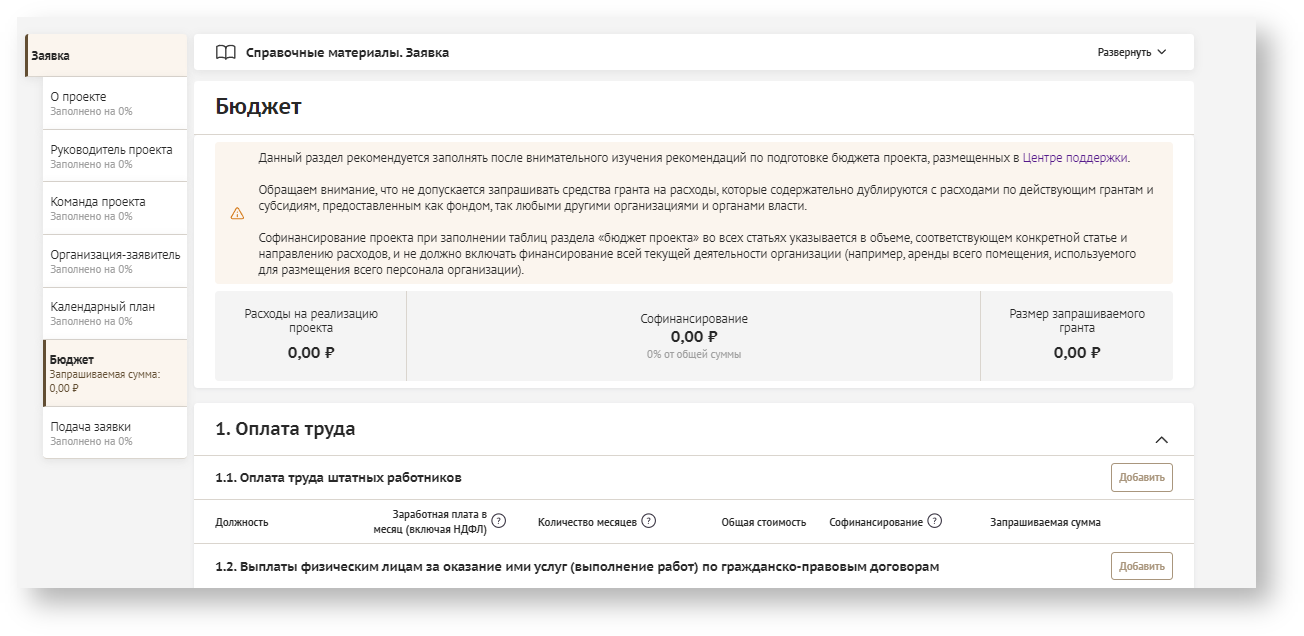Click the book icon beside Справочные материалы
Viewport: 1304px width, 636px height.
click(226, 53)
